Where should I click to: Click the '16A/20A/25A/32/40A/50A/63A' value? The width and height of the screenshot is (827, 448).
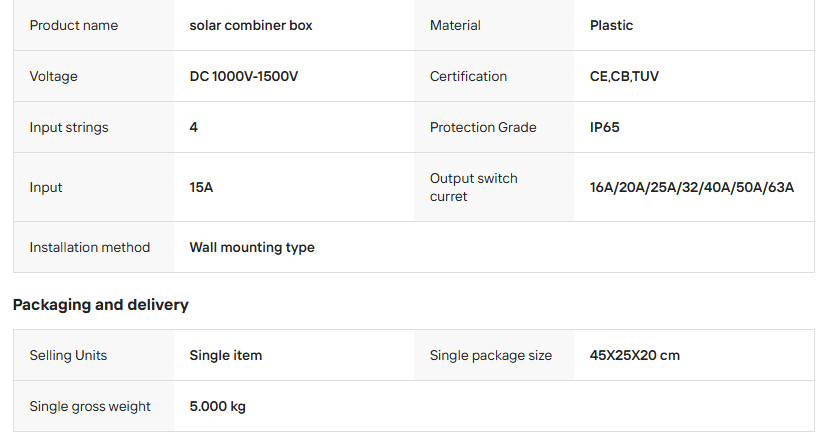692,187
